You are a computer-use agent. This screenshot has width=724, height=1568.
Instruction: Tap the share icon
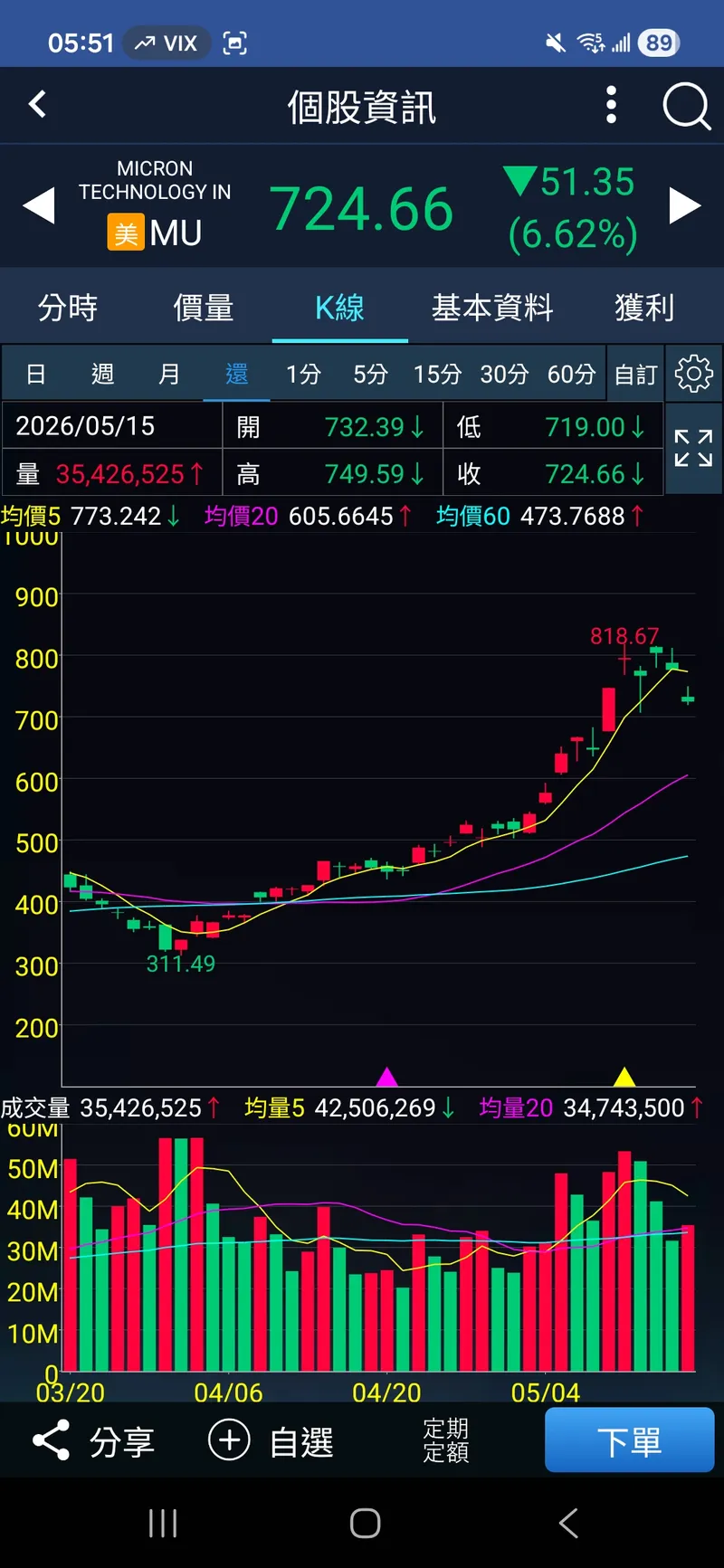[52, 1440]
